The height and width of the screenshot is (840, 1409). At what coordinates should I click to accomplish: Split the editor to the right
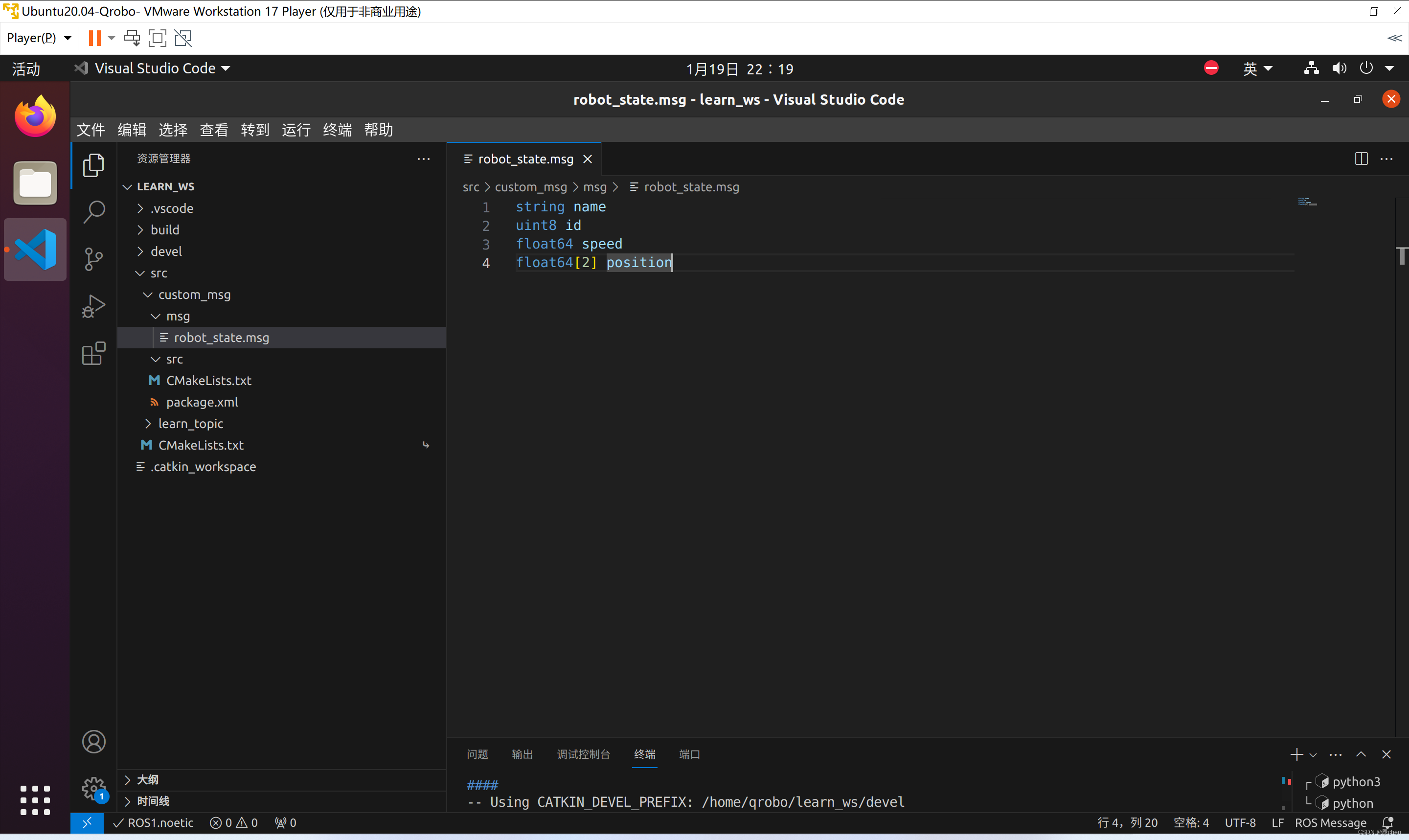1361,159
